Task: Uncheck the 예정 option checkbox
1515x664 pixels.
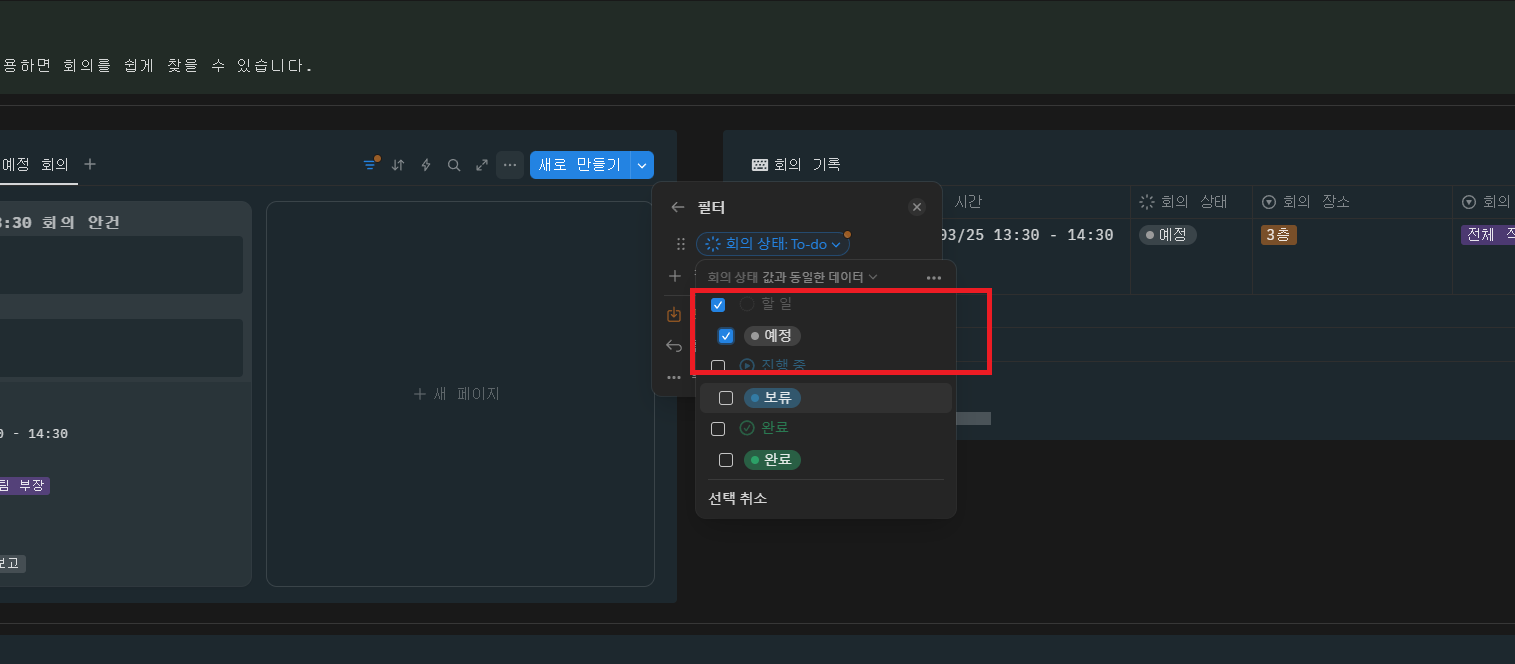Action: coord(726,336)
